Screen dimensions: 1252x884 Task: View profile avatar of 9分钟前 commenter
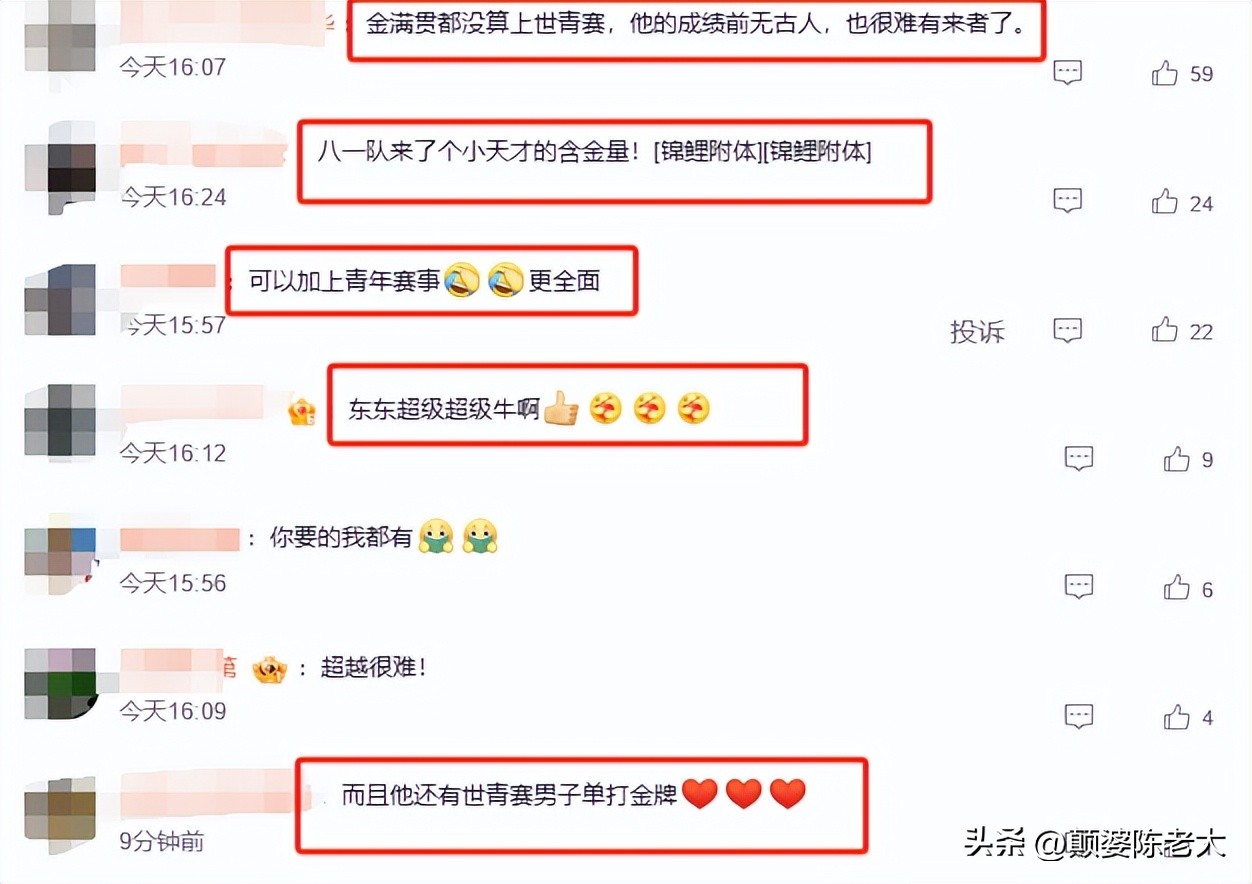click(60, 808)
